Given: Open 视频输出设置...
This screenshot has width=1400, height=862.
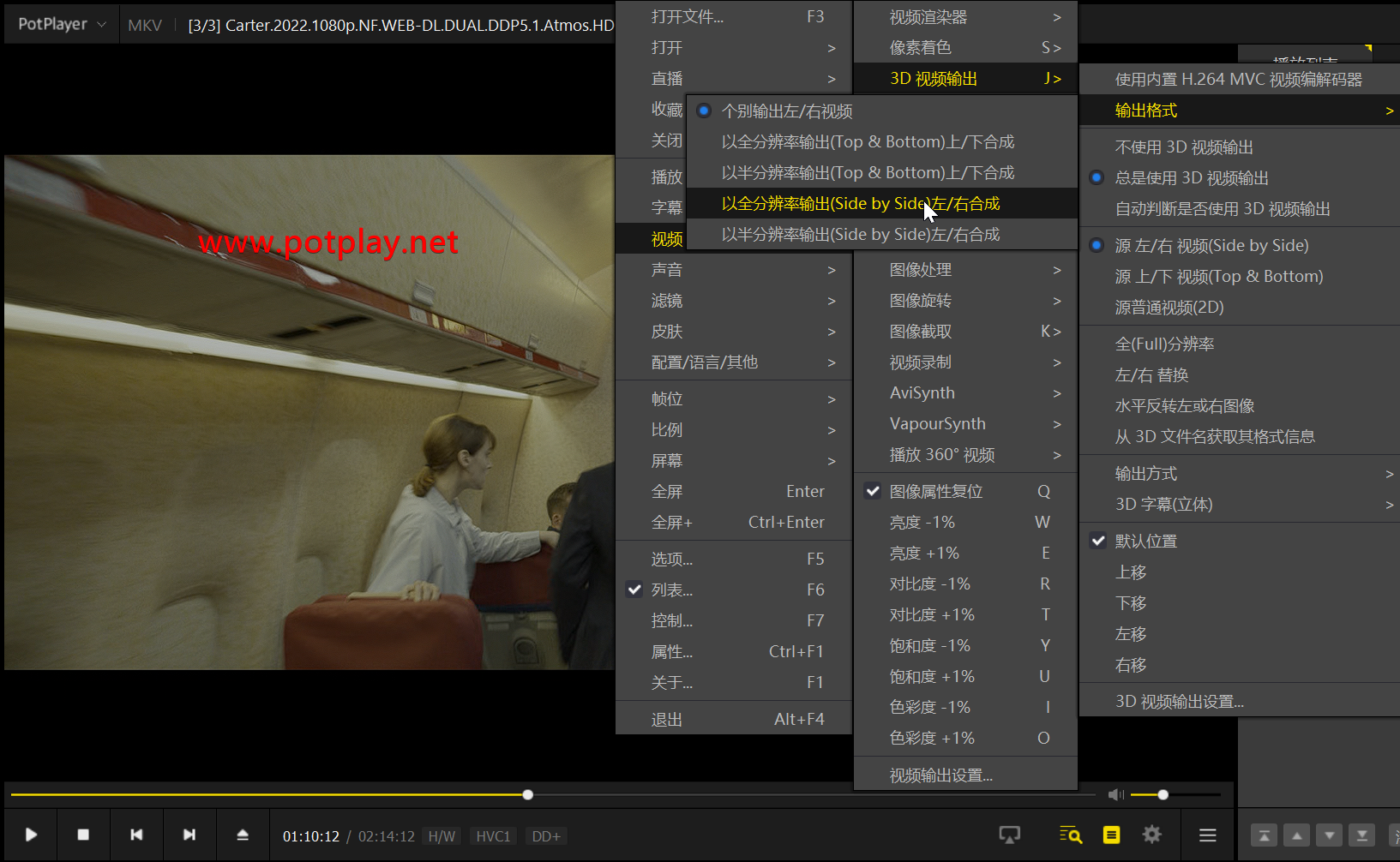Looking at the screenshot, I should point(965,775).
